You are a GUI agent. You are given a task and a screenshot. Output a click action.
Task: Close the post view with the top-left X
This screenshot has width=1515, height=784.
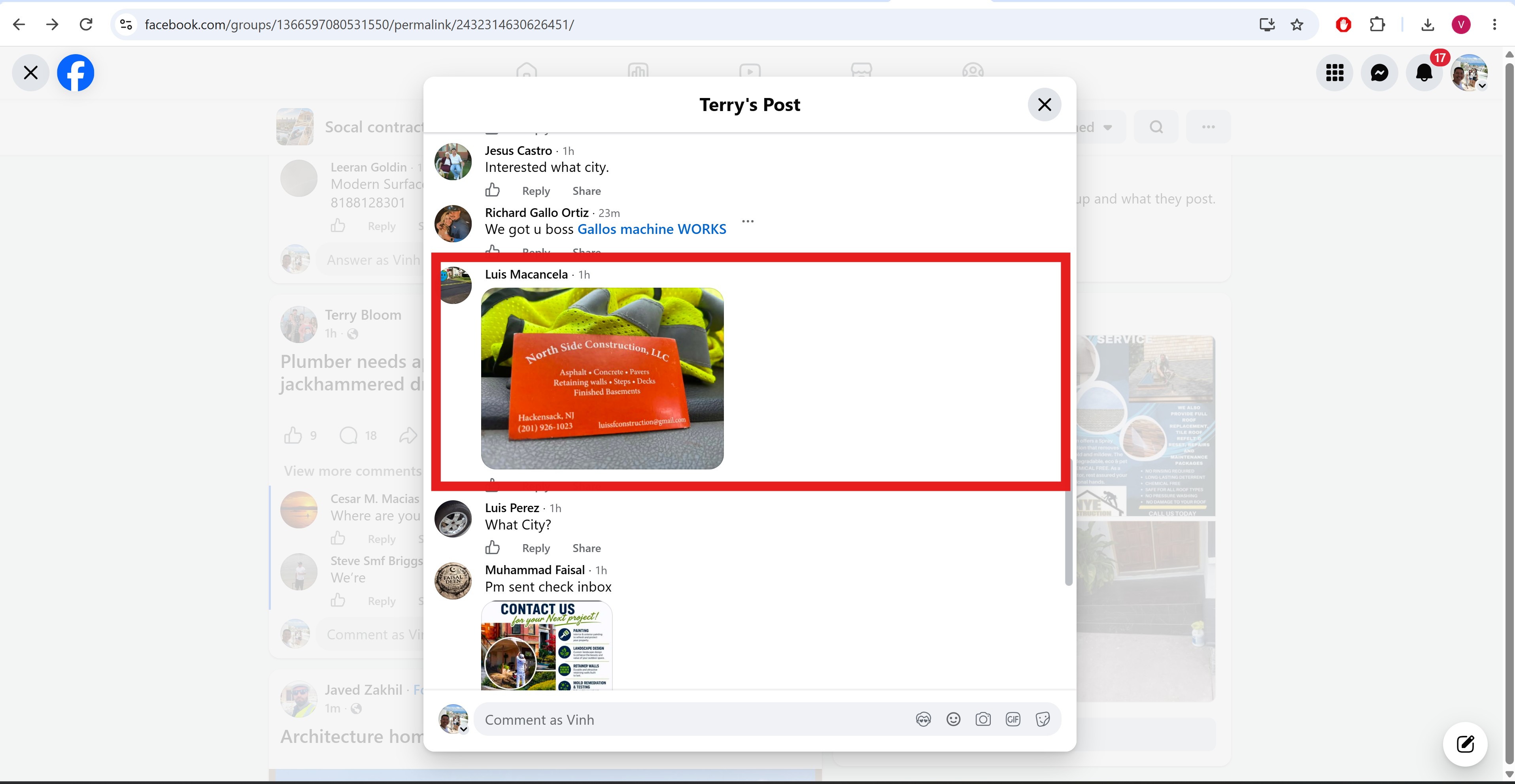coord(30,72)
